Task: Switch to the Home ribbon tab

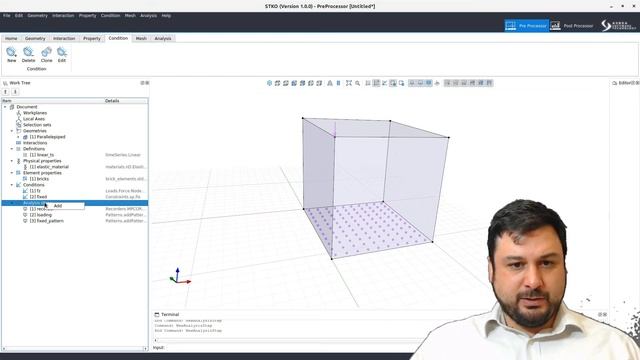Action: point(11,38)
